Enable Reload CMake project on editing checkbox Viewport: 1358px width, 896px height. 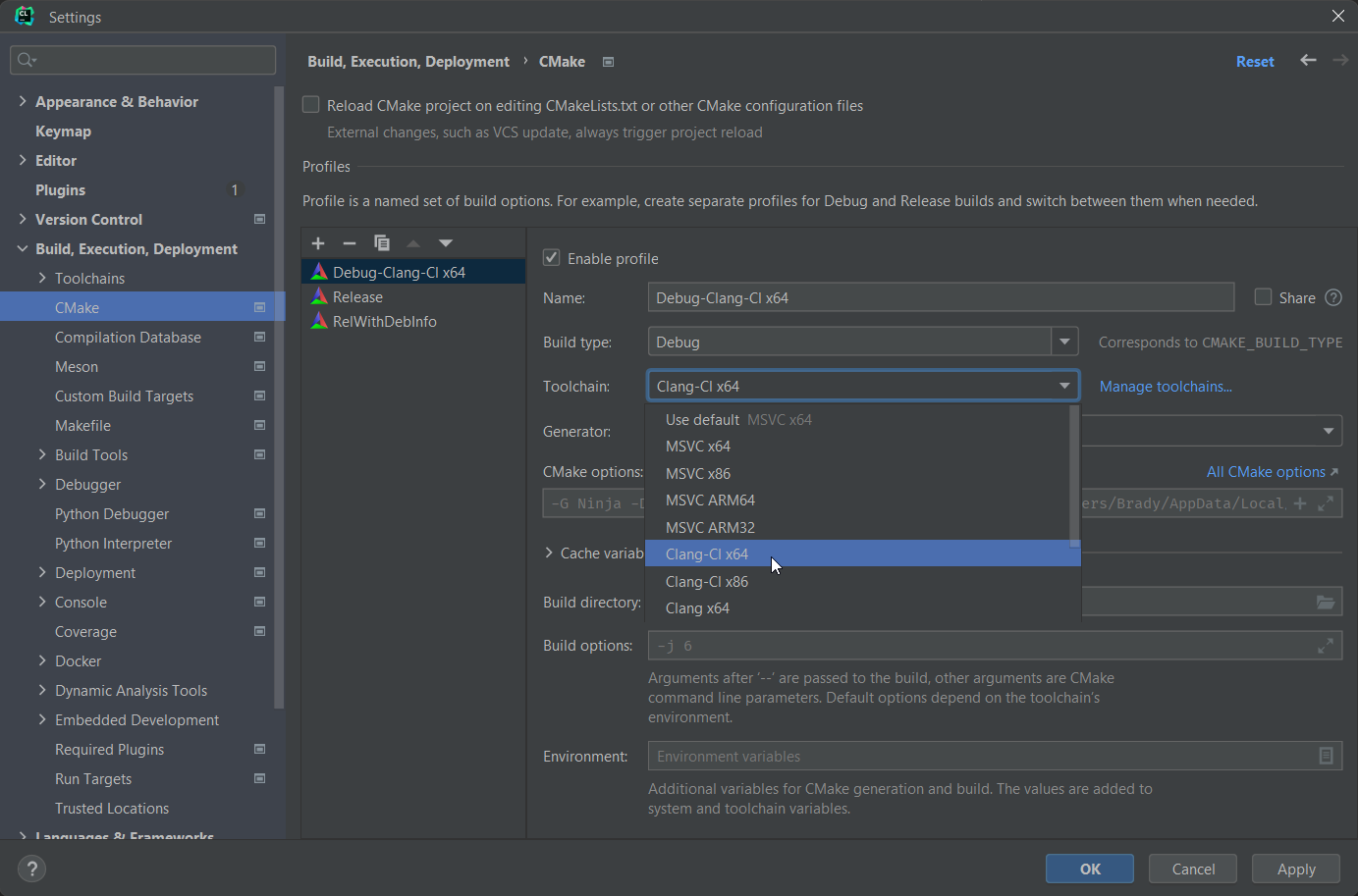[311, 105]
